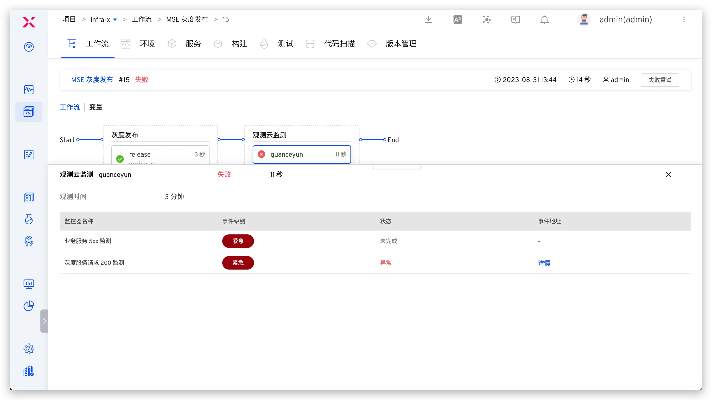712x400 pixels.
Task: Close the quanceyun detail panel
Action: (x=668, y=174)
